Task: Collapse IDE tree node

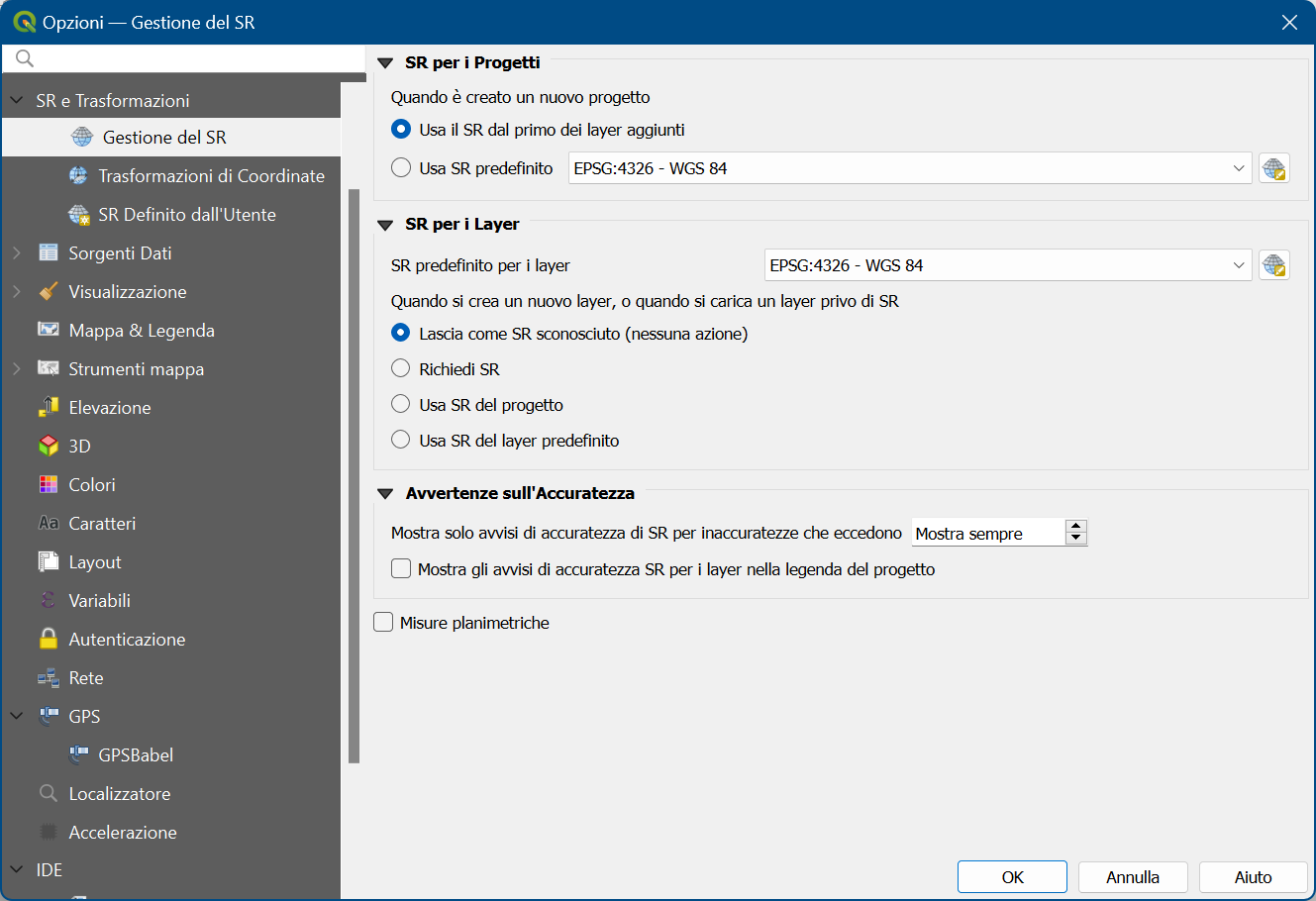Action: 17,869
